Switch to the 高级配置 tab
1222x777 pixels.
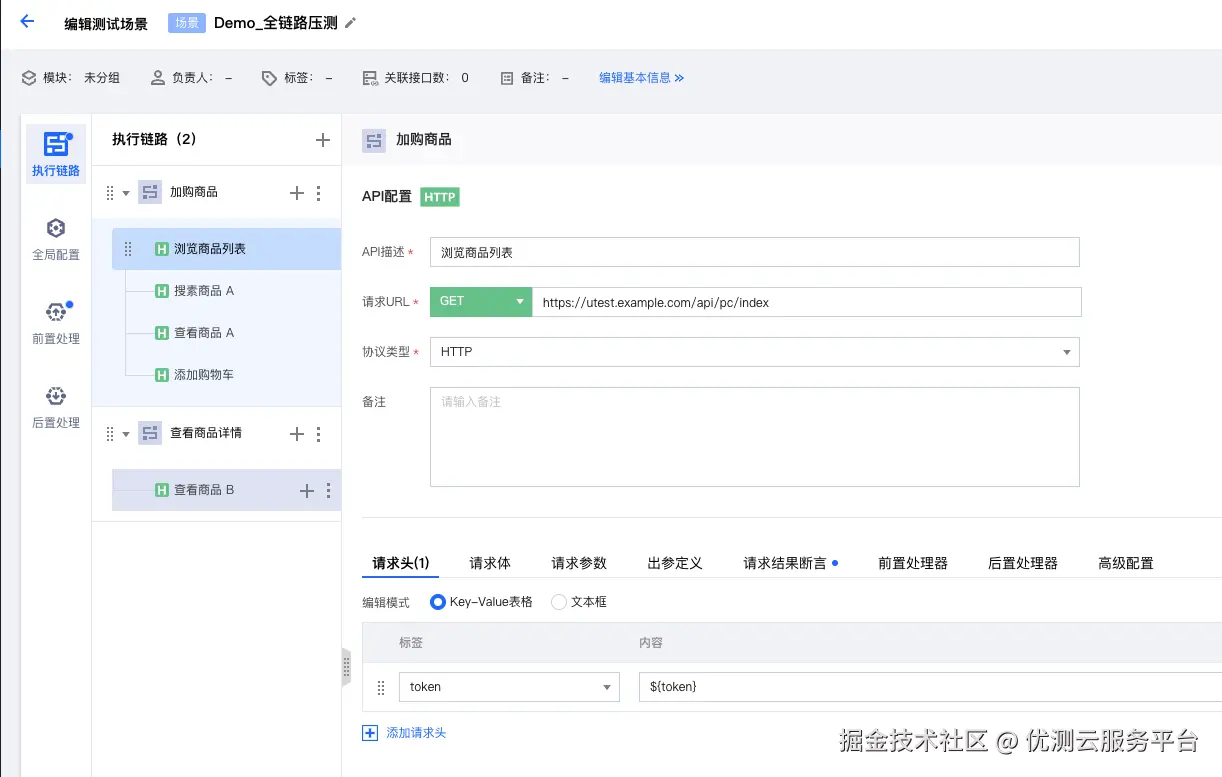1126,563
